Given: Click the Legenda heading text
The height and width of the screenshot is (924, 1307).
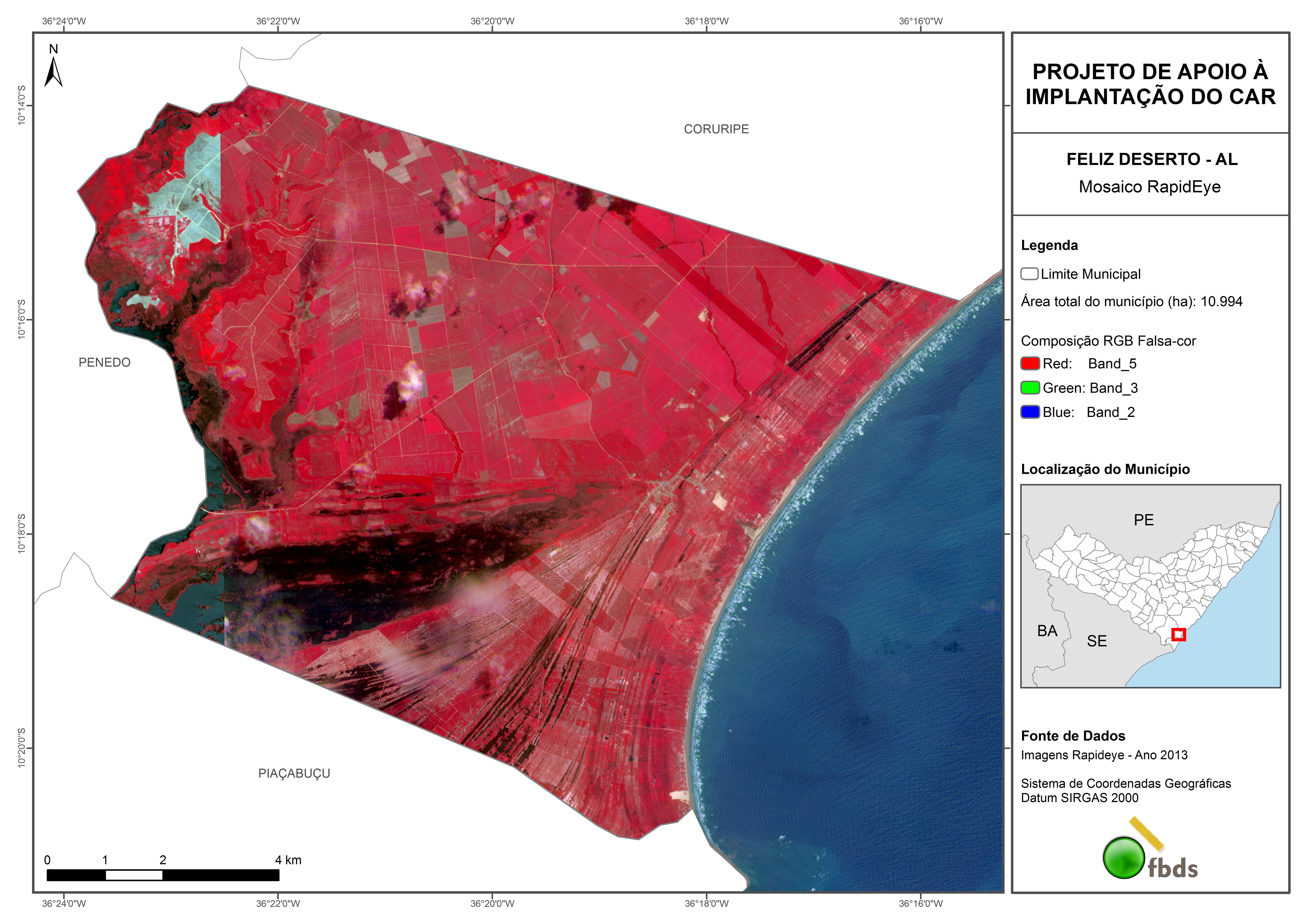Looking at the screenshot, I should [1049, 245].
